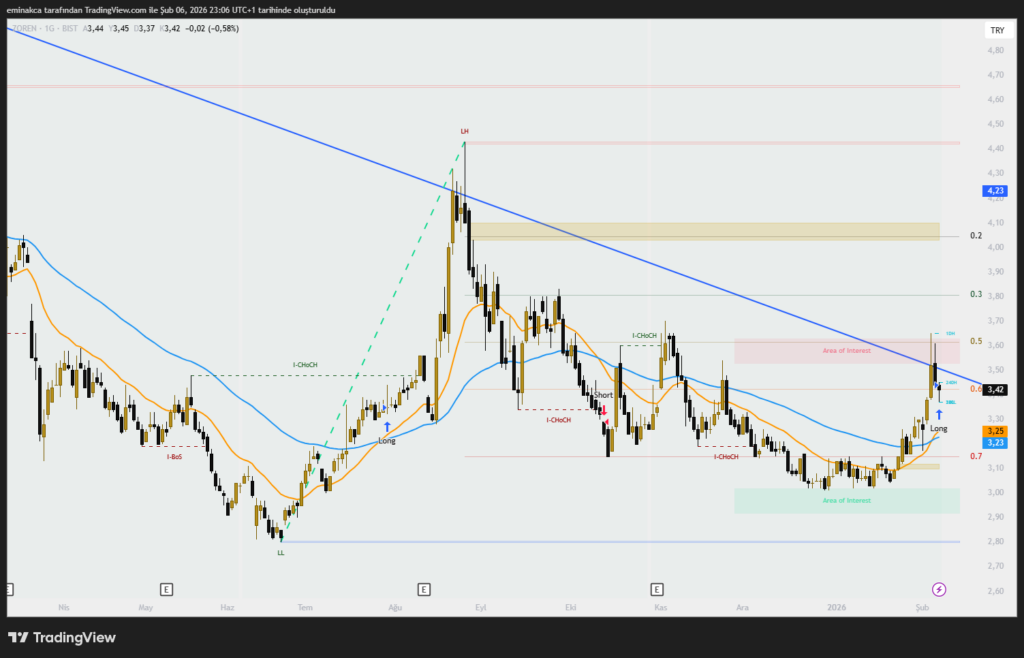The image size is (1024, 658).
Task: Click the earnings 'E' marker above Kas
Action: pos(657,589)
